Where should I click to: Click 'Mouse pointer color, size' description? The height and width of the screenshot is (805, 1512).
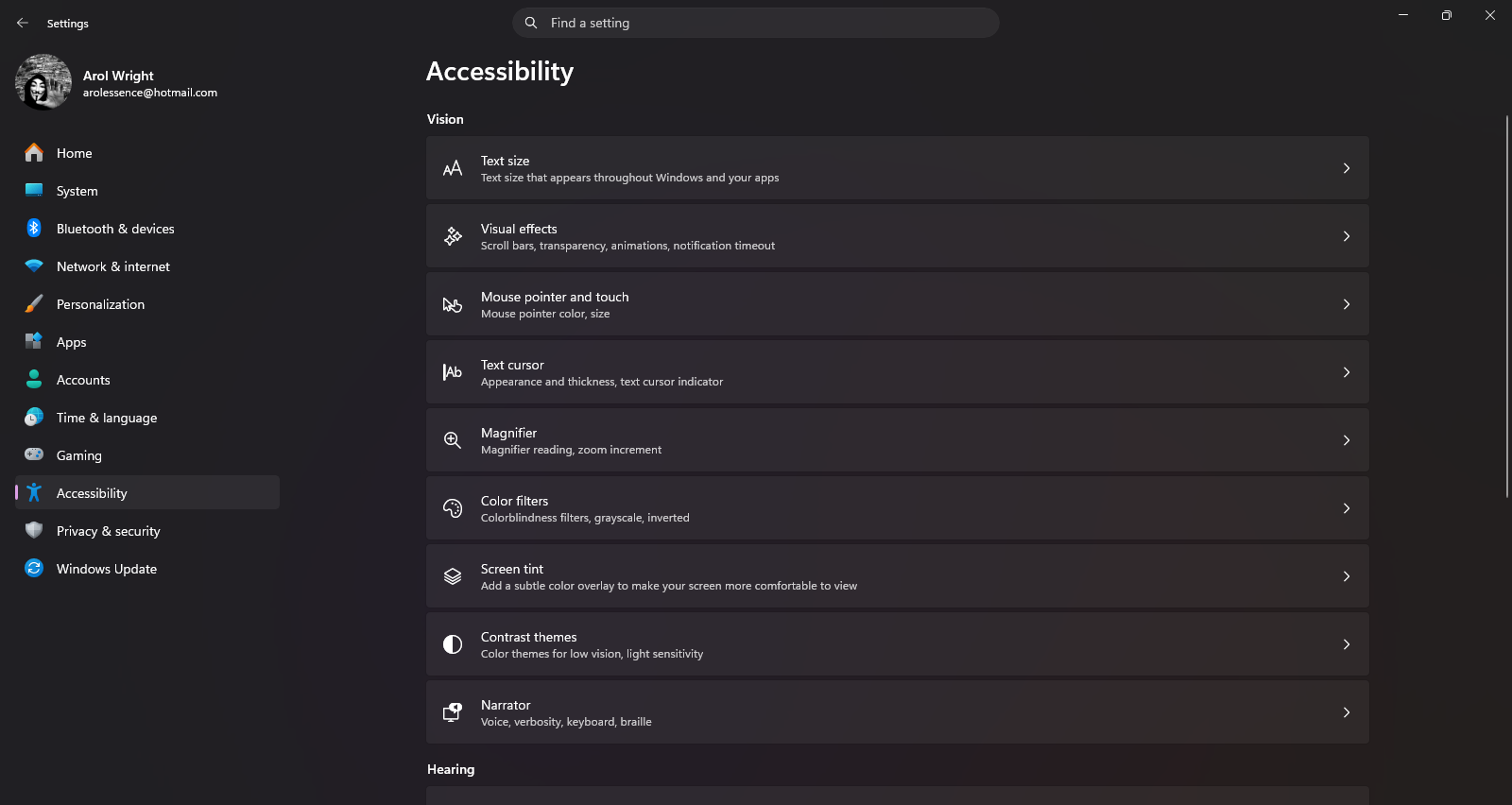545,314
